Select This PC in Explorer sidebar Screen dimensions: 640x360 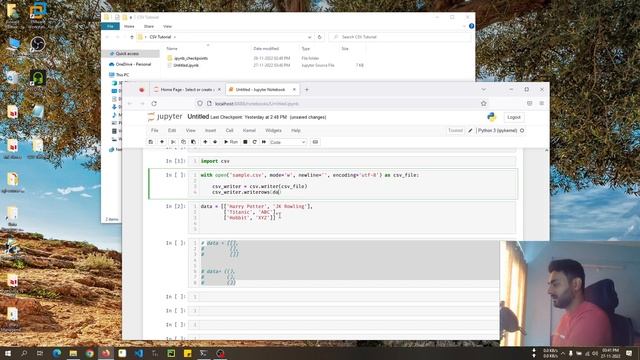[x=122, y=75]
